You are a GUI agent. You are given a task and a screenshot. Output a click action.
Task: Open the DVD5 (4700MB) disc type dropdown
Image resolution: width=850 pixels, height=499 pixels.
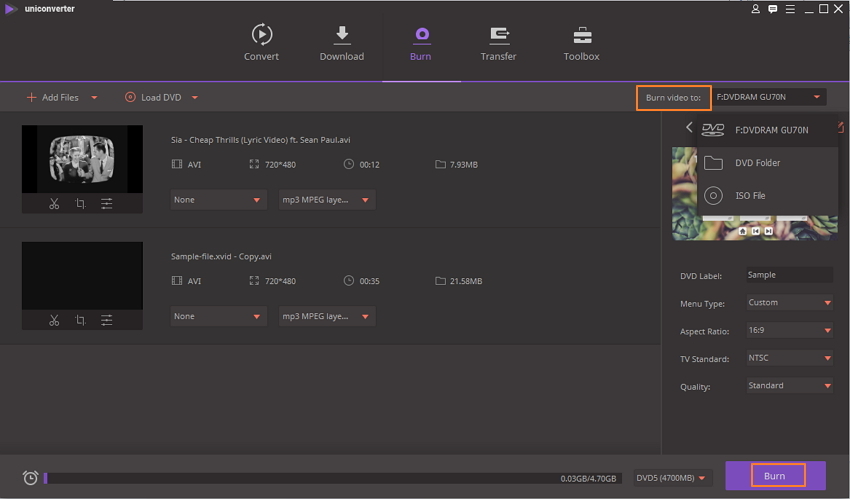[x=672, y=478]
